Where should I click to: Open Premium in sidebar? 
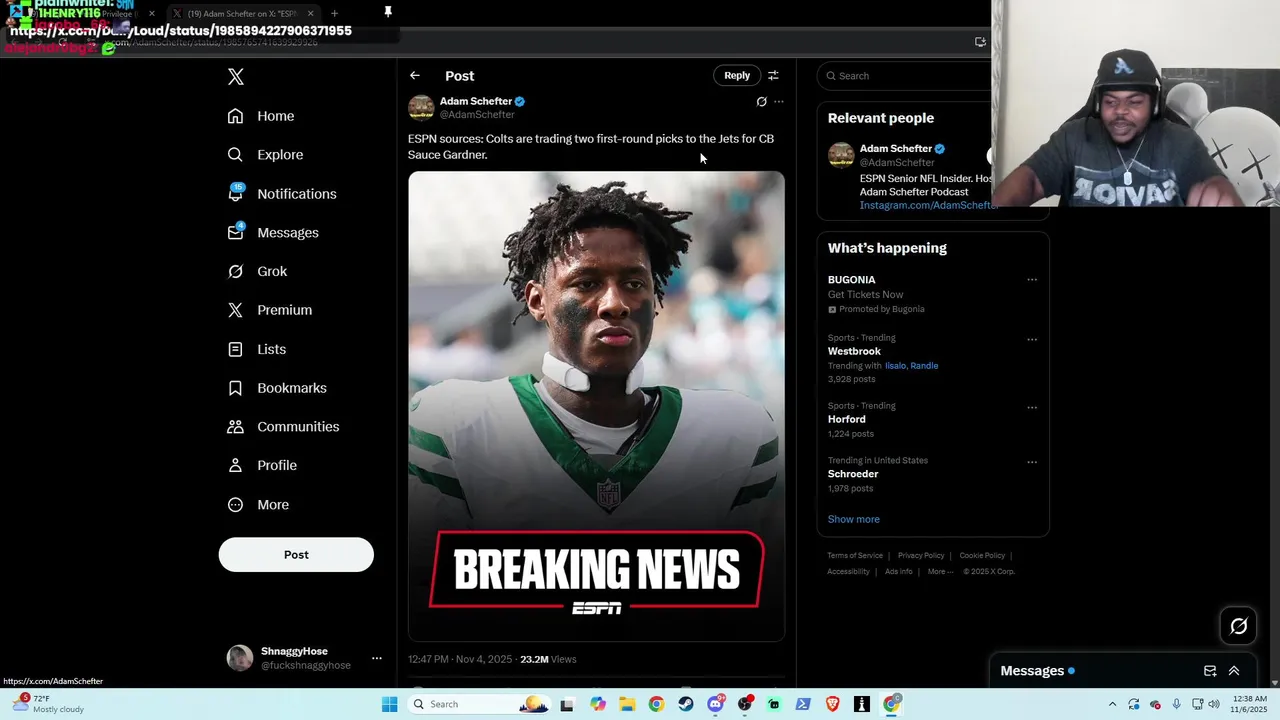tap(269, 310)
